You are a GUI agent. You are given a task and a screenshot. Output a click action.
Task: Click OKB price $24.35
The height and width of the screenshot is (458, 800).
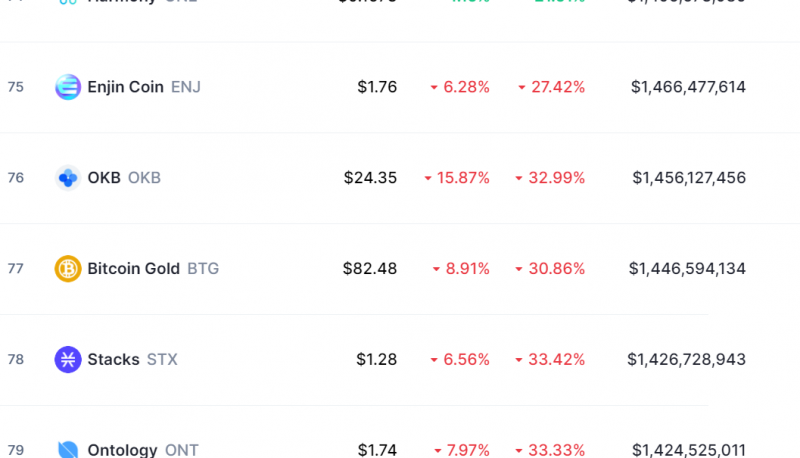370,177
